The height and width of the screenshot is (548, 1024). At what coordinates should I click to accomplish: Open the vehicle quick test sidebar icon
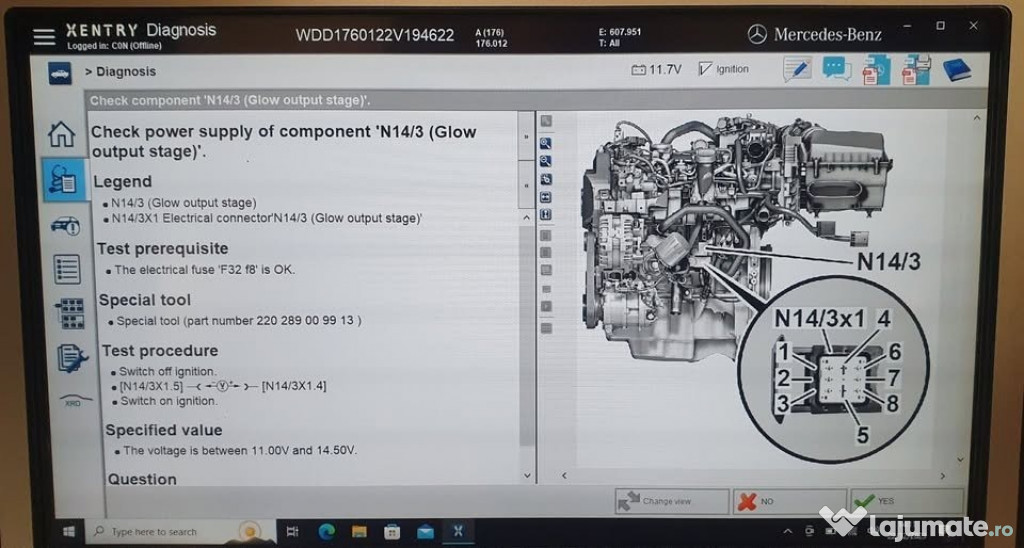point(65,225)
